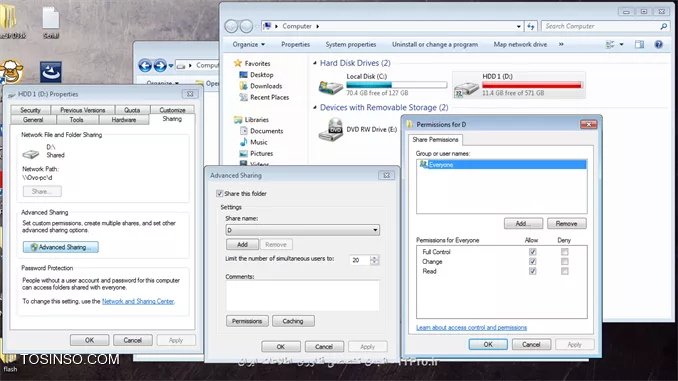
Task: Click the change view icon
Action: 610,44
